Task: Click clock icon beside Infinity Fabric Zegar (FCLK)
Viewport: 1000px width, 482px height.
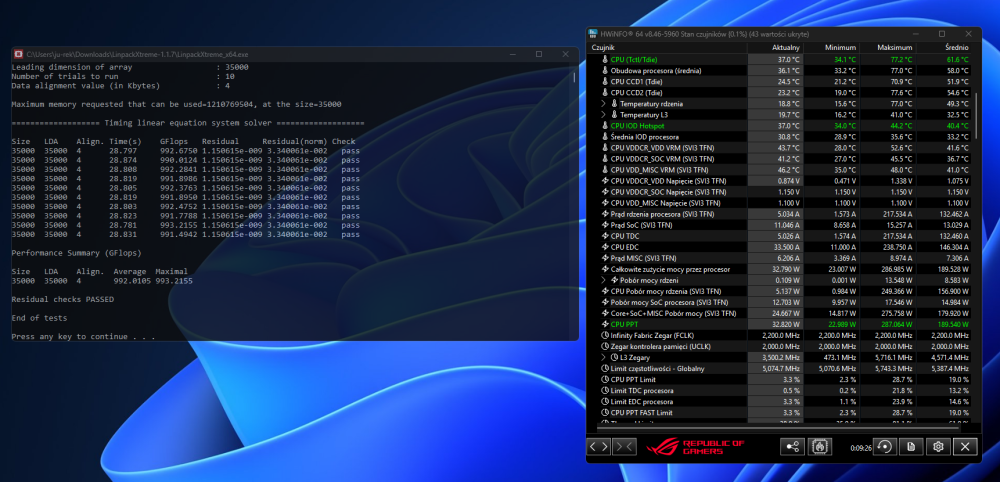Action: [605, 335]
